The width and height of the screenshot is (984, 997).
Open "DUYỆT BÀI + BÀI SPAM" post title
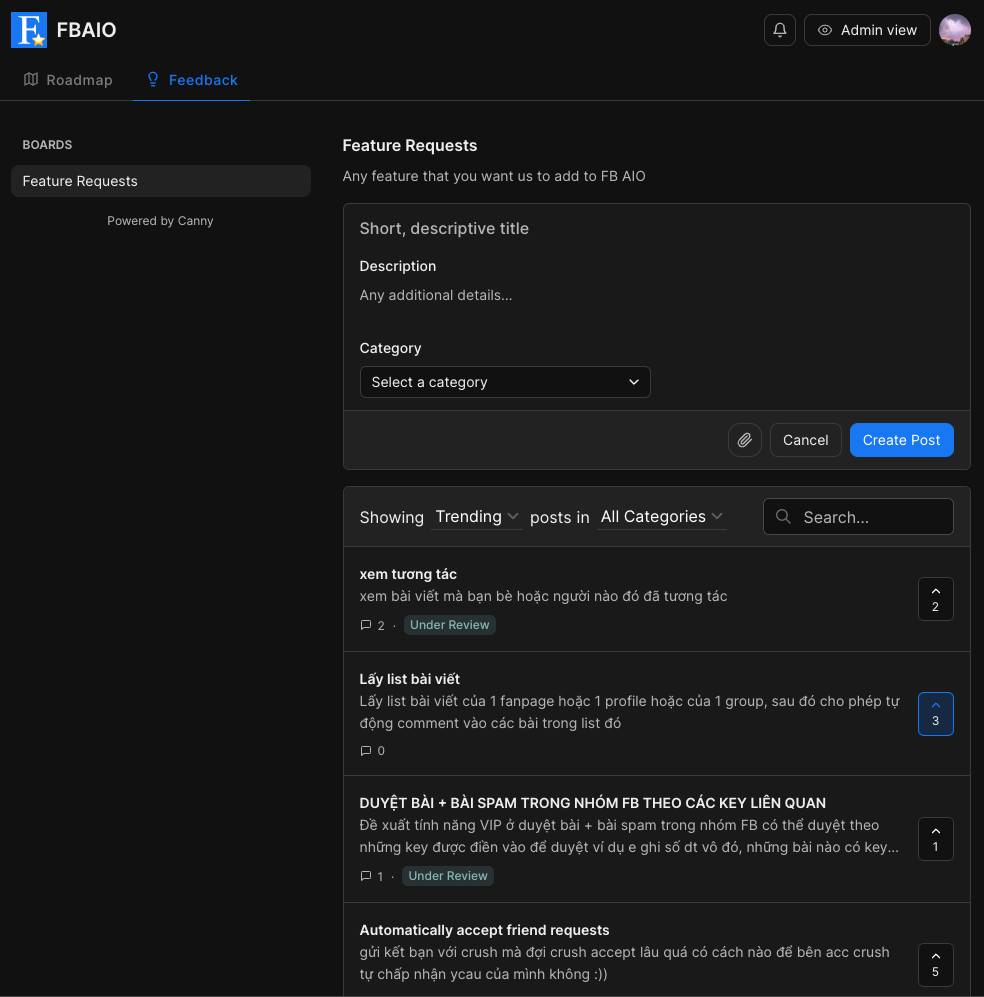point(592,803)
